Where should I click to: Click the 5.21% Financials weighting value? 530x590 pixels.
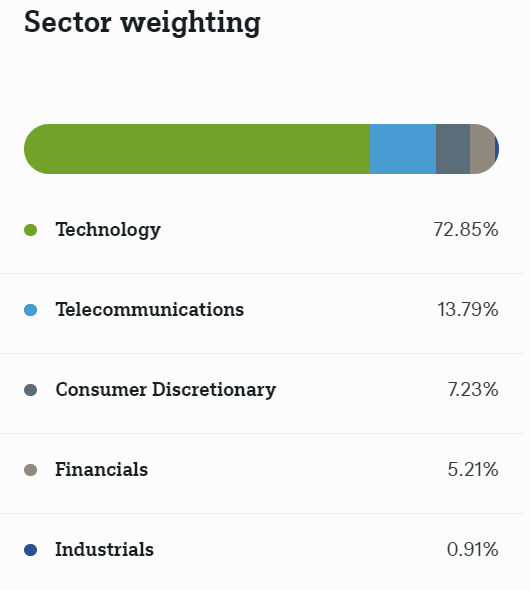pyautogui.click(x=473, y=470)
